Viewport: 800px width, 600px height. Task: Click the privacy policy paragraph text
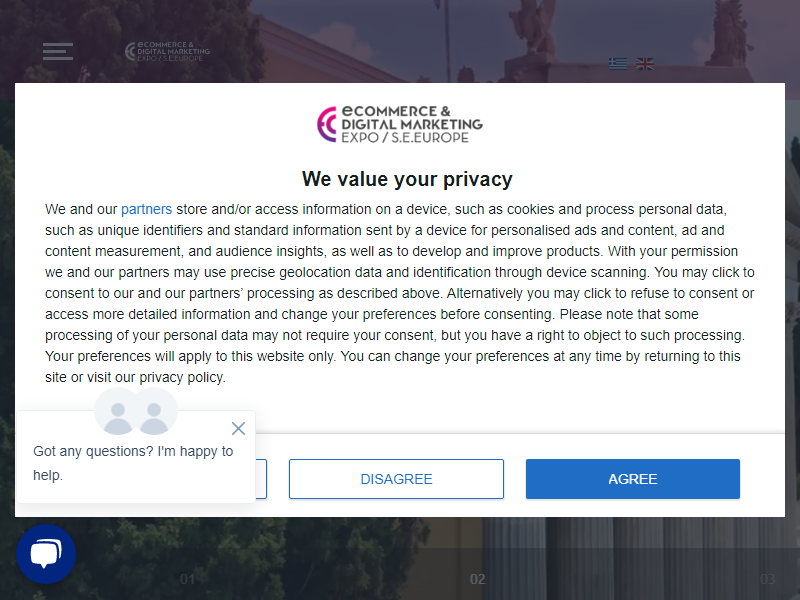pos(399,293)
